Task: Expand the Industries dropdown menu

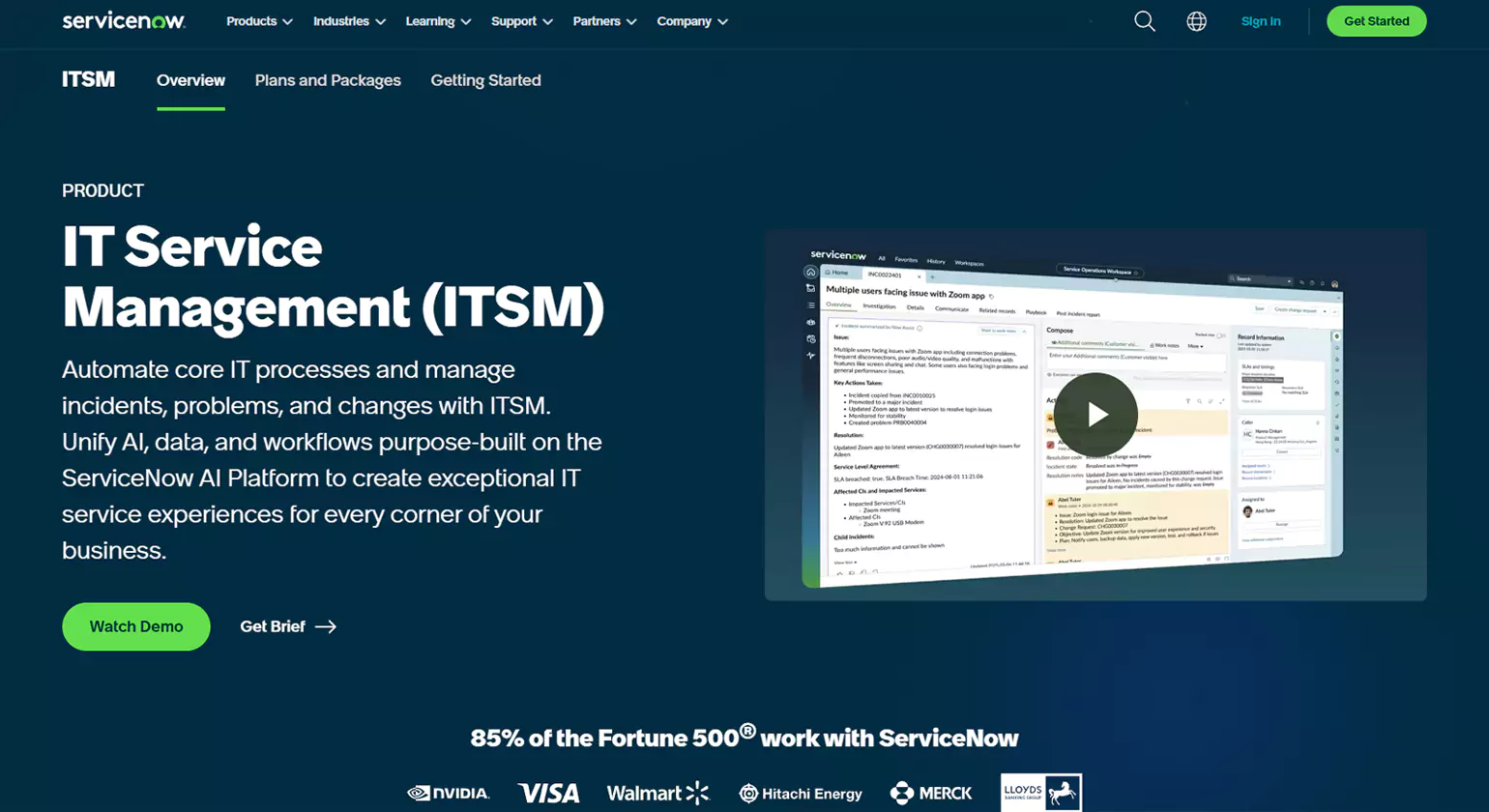Action: tap(349, 21)
